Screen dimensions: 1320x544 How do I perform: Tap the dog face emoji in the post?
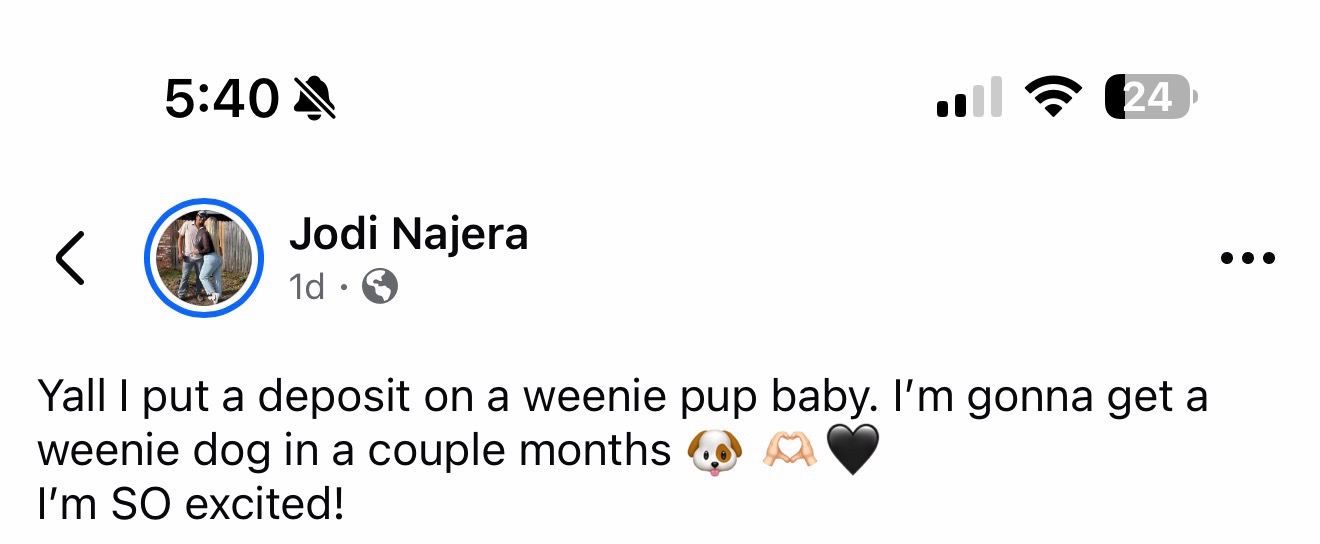[715, 452]
